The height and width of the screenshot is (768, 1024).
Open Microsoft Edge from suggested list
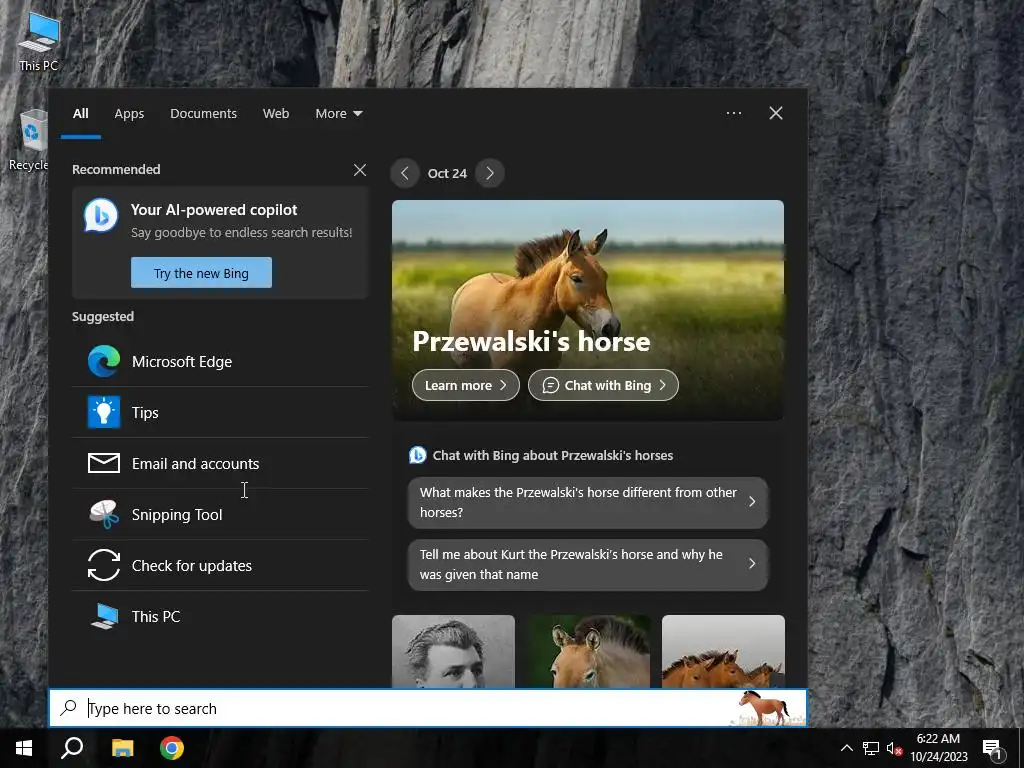(x=220, y=362)
